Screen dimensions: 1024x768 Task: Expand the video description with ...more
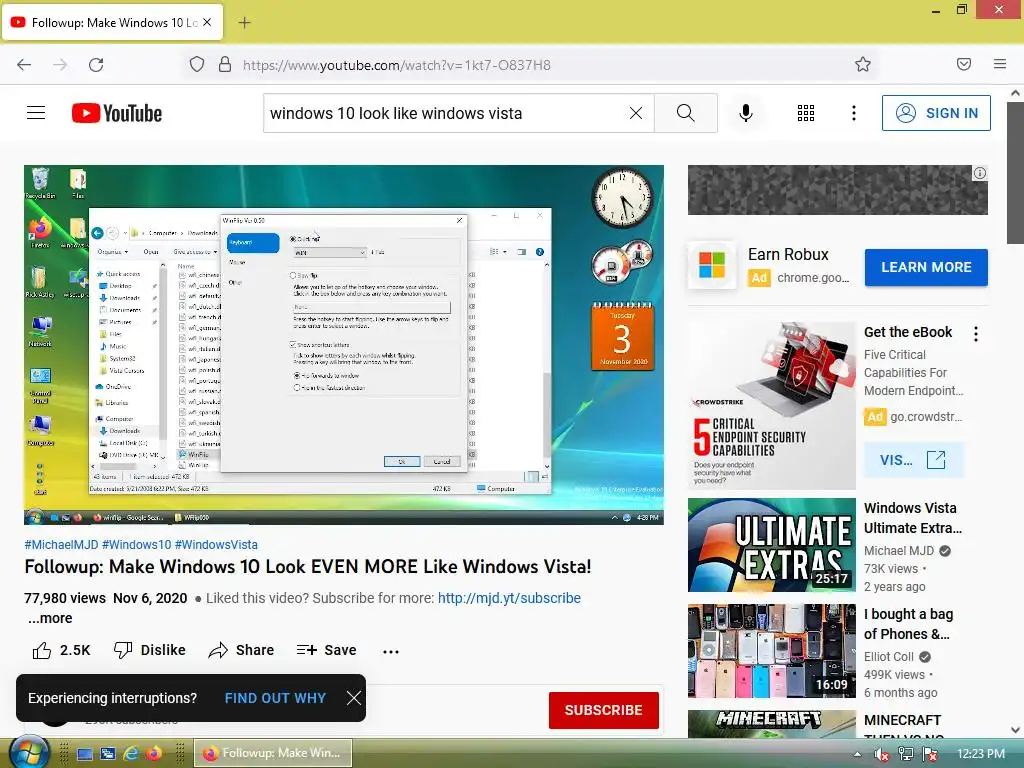[x=50, y=618]
